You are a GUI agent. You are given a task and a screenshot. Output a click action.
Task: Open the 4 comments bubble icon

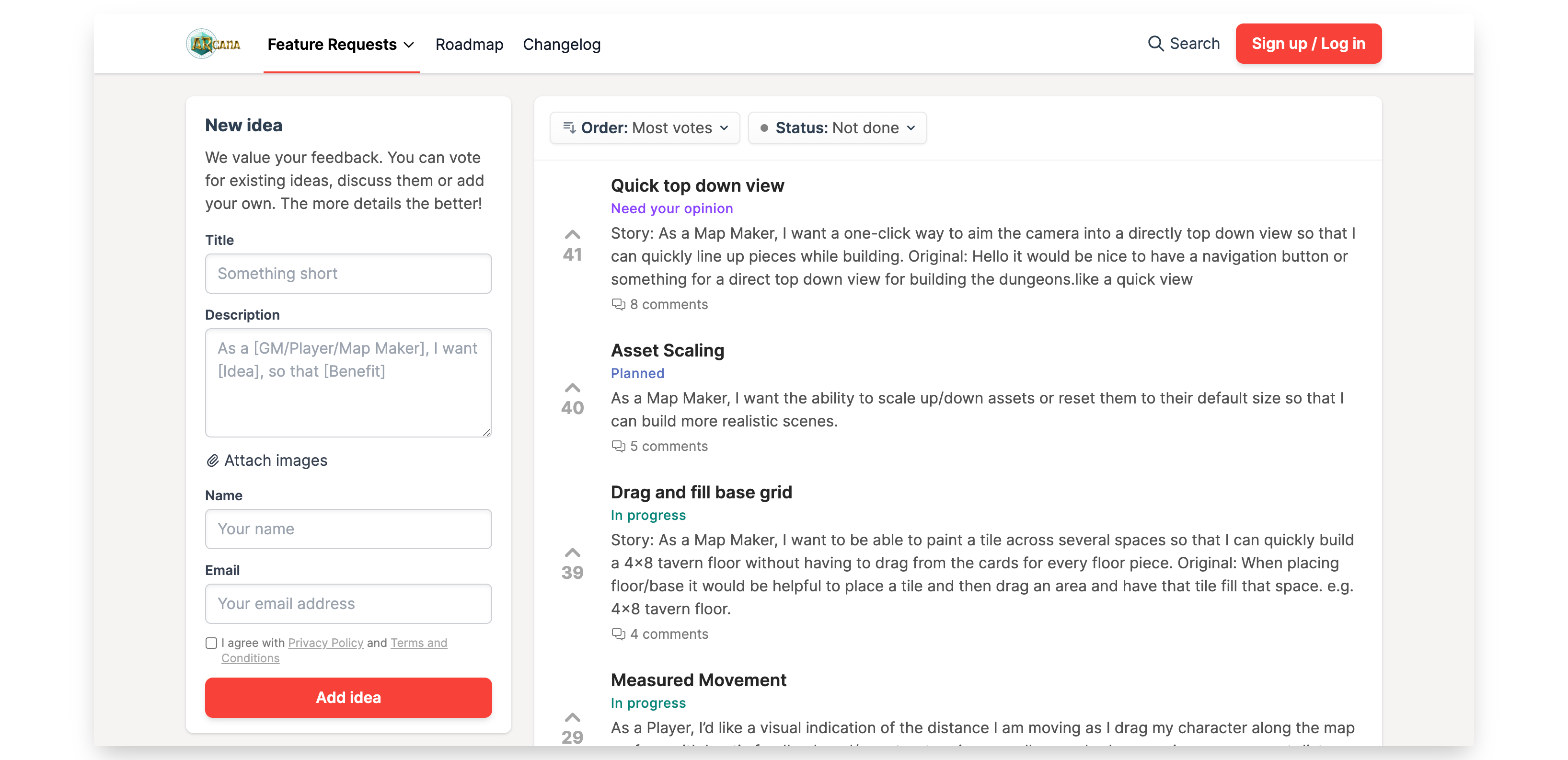point(619,634)
